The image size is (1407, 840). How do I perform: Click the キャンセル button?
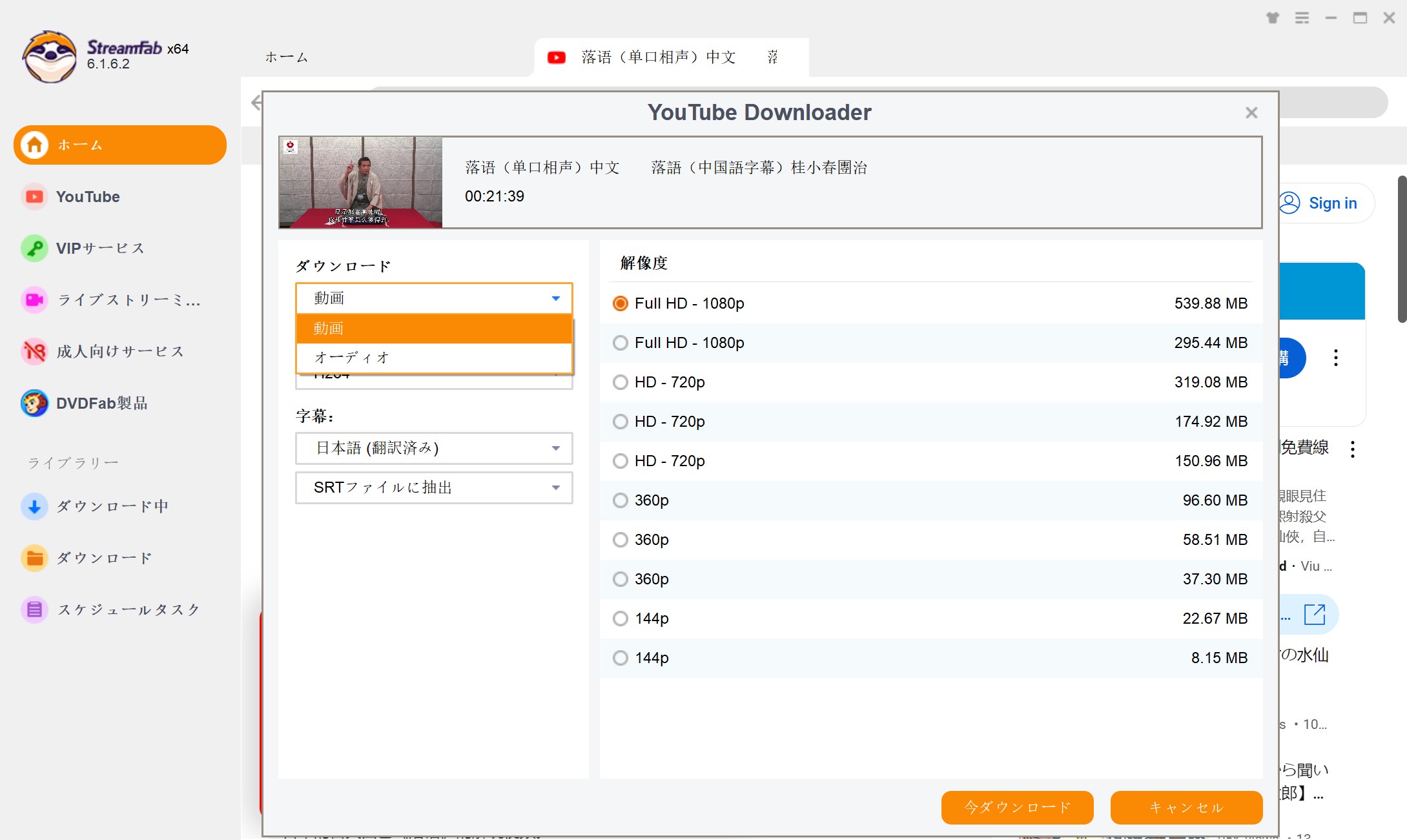1186,808
